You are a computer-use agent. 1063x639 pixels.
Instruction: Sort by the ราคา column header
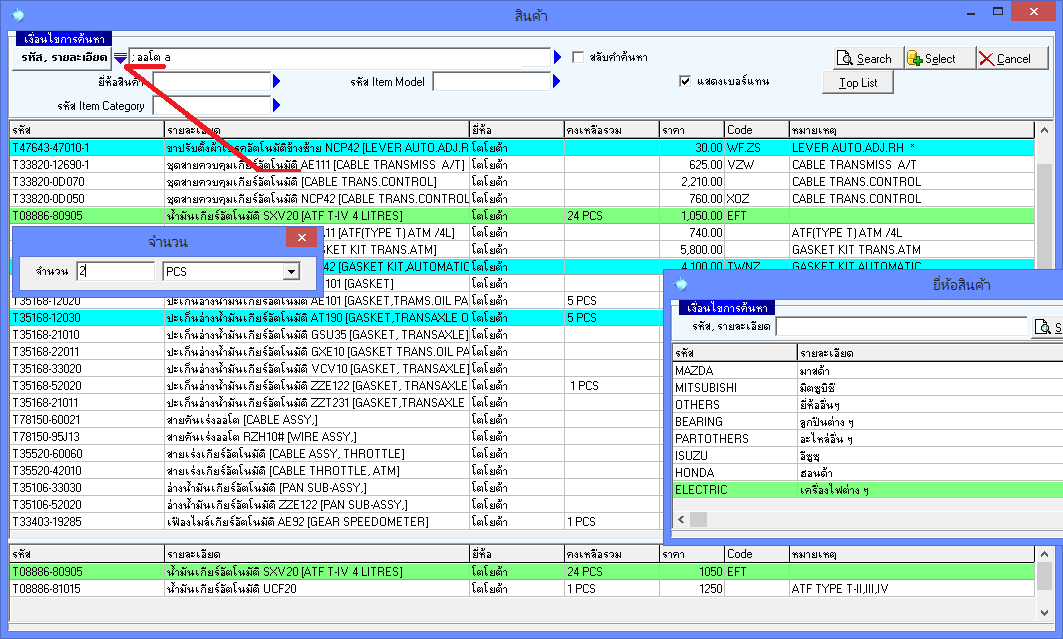[690, 131]
